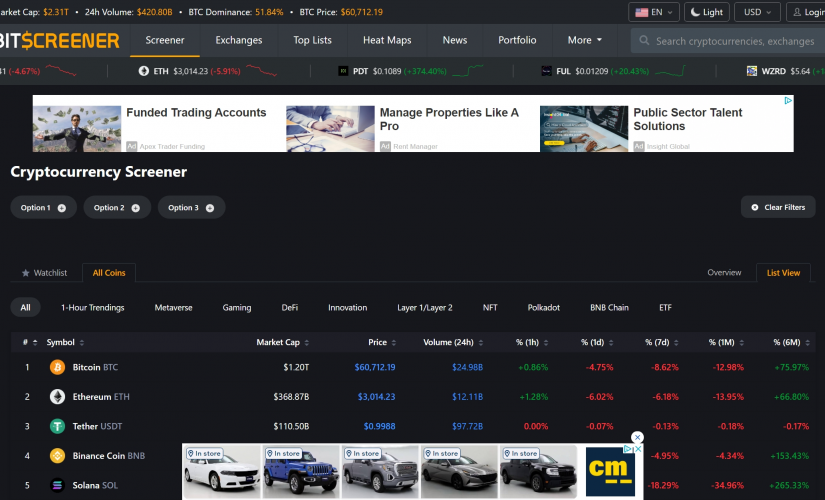Screen dimensions: 825x500
Task: Open the Top Lists nav item
Action: 313,40
